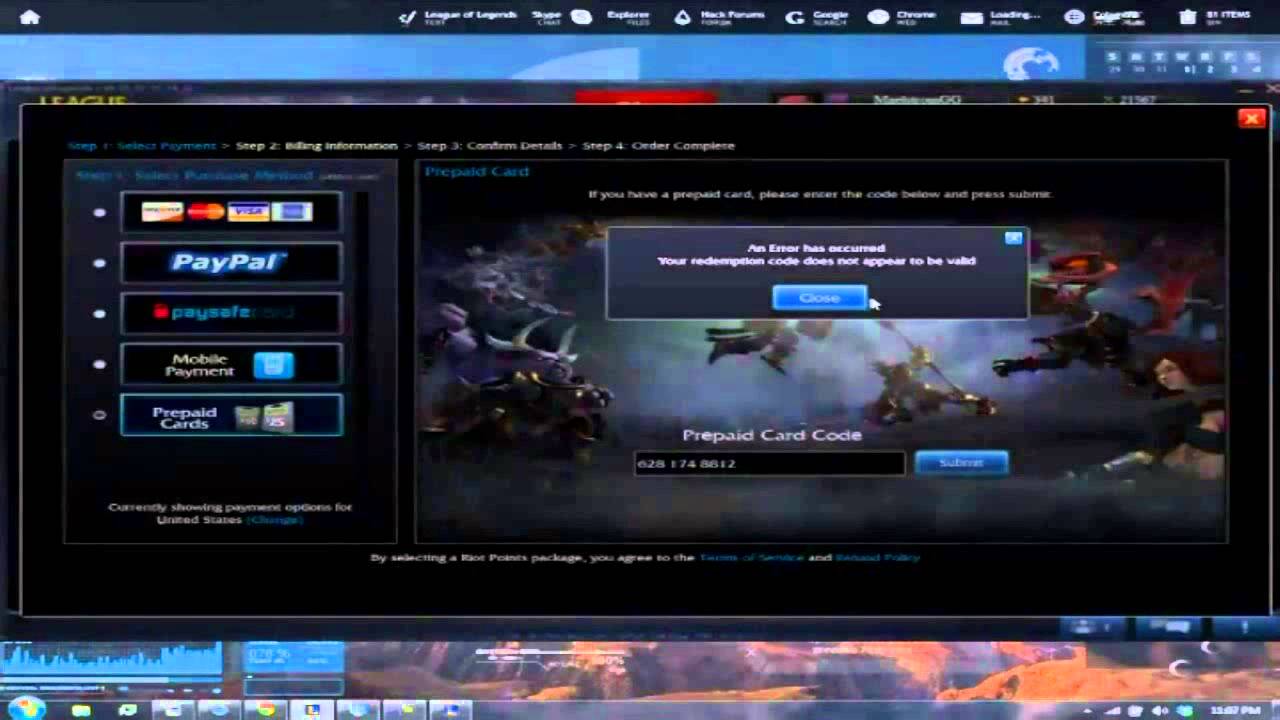
Task: Click the credit card logos payment option
Action: 231,212
